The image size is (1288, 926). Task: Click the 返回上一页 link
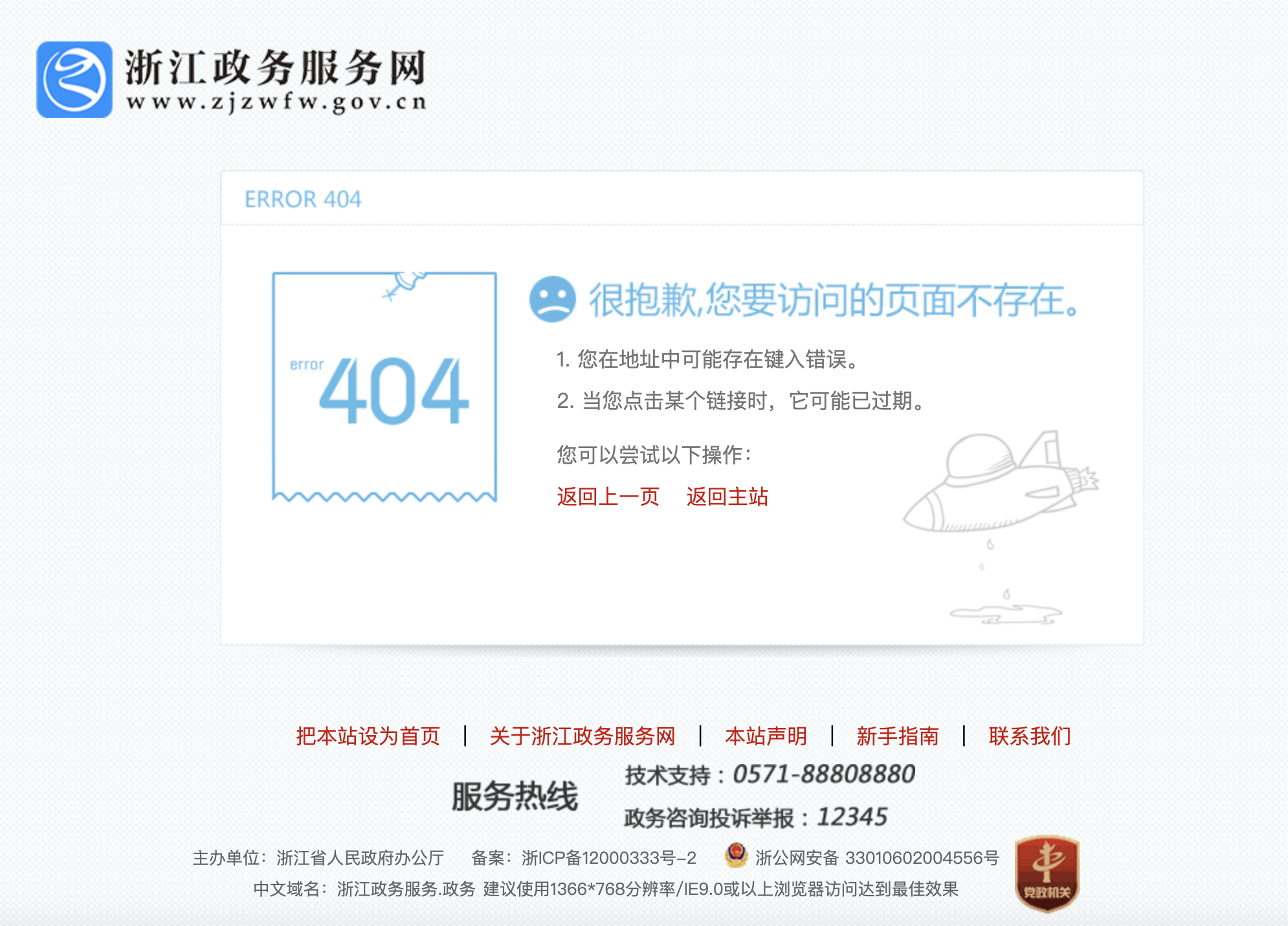point(608,497)
